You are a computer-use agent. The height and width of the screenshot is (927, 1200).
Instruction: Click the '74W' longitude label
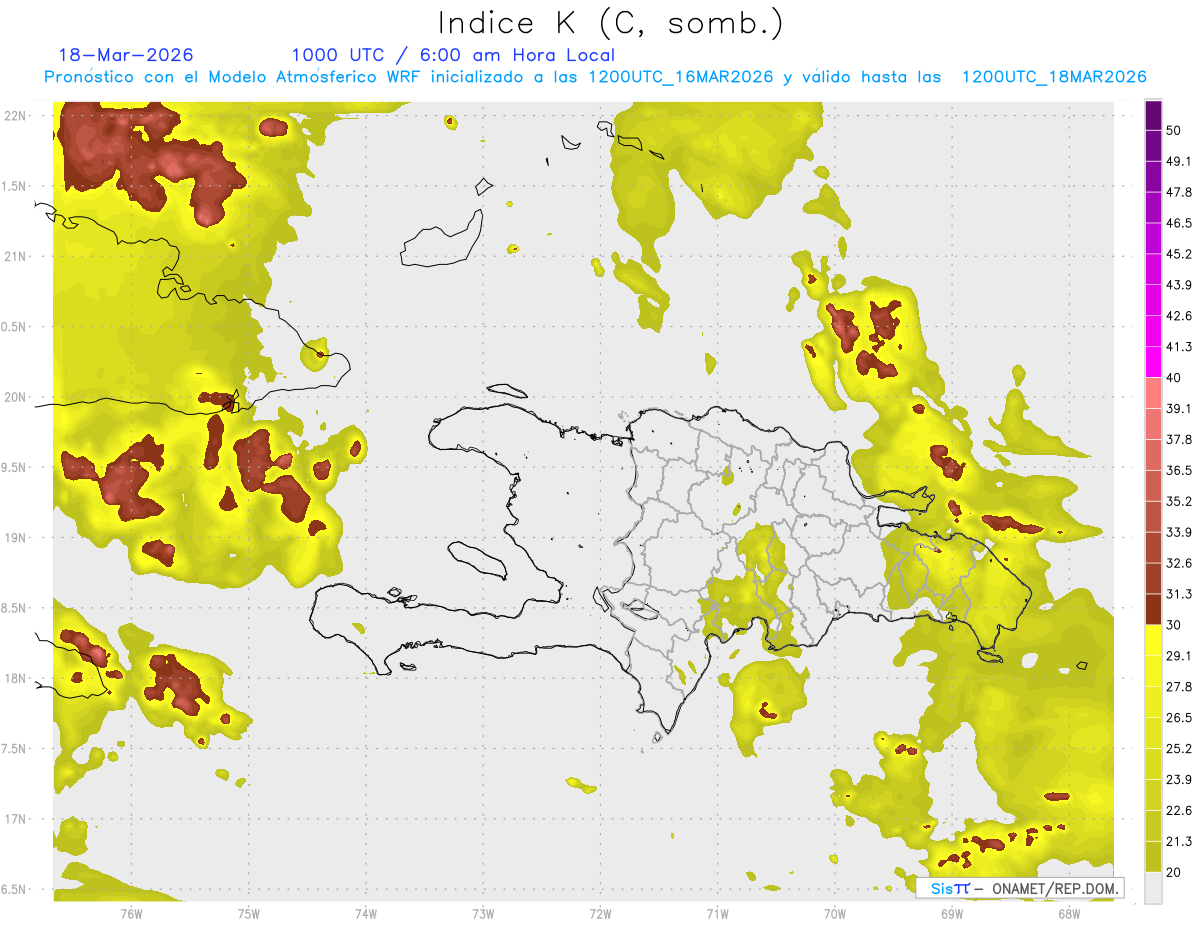tap(365, 913)
